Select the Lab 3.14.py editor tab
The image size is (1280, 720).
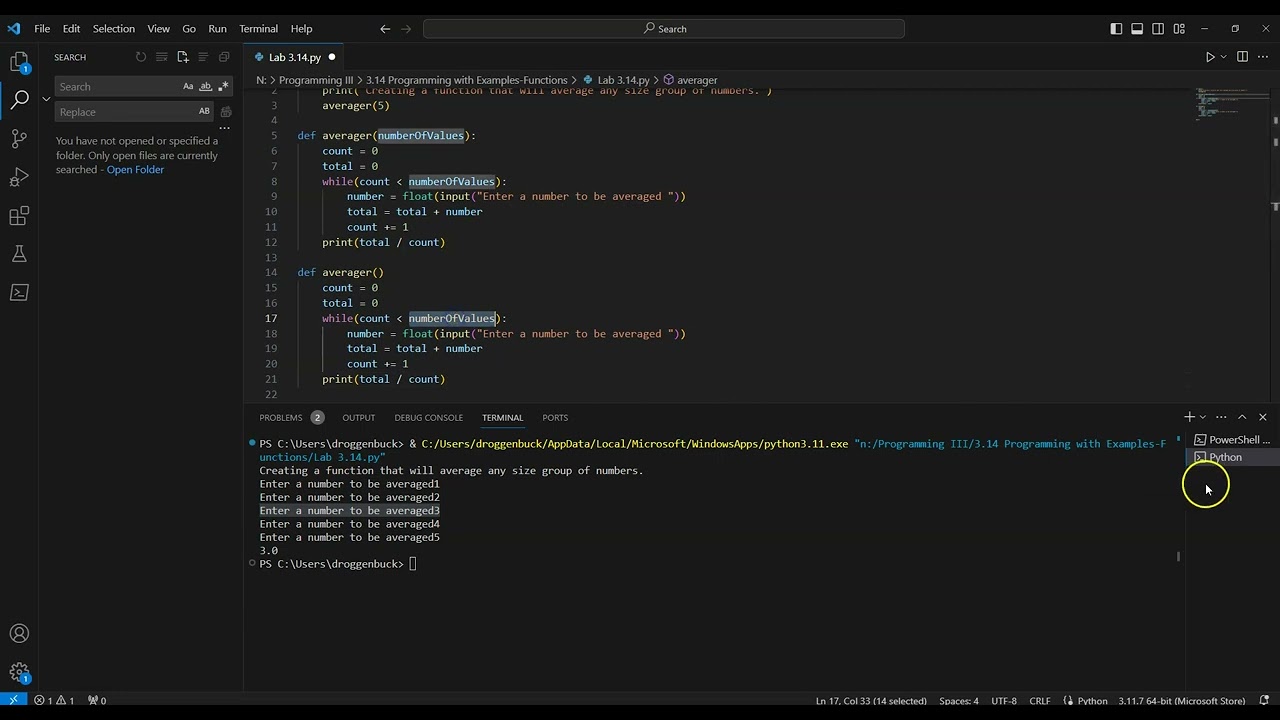pyautogui.click(x=294, y=57)
